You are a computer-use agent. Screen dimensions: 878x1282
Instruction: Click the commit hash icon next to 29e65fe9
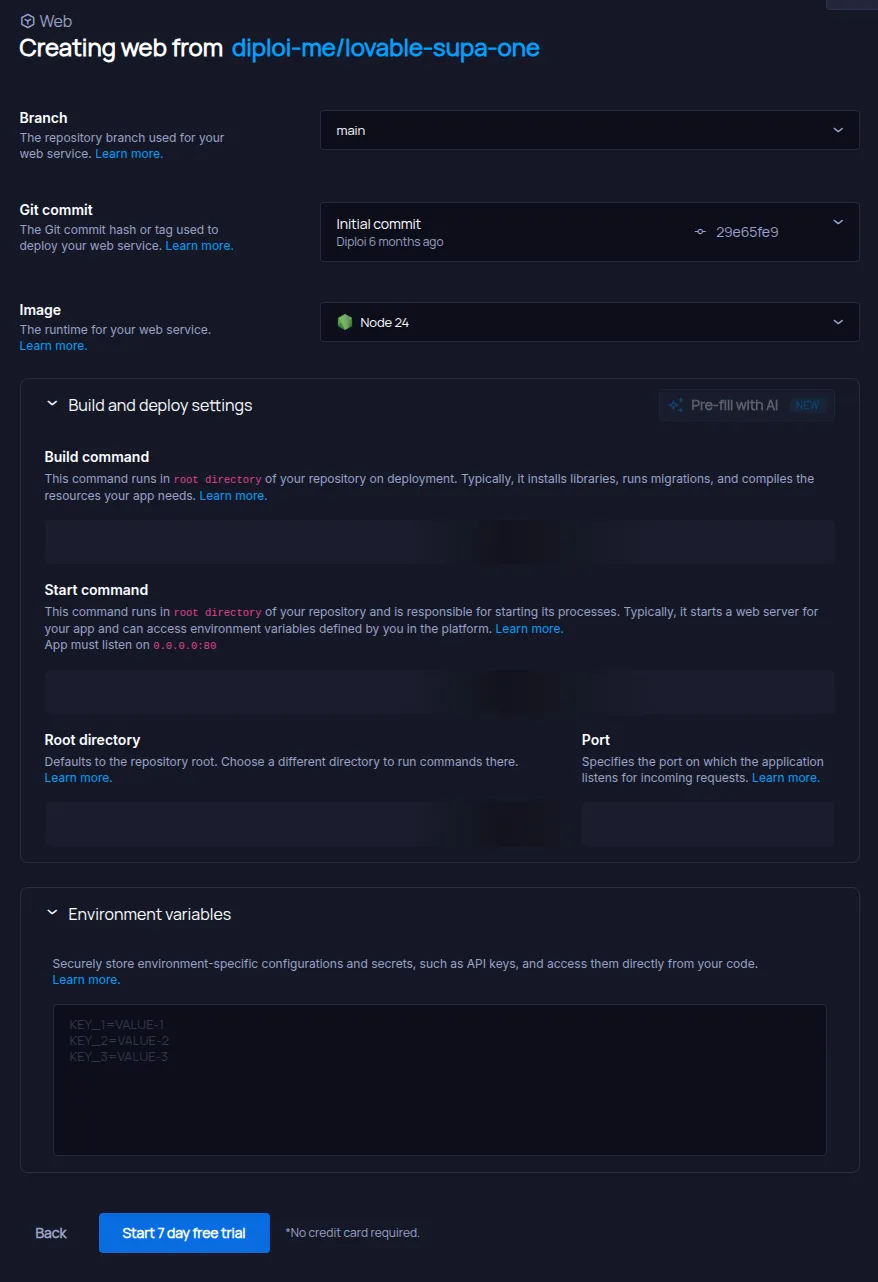pos(700,231)
